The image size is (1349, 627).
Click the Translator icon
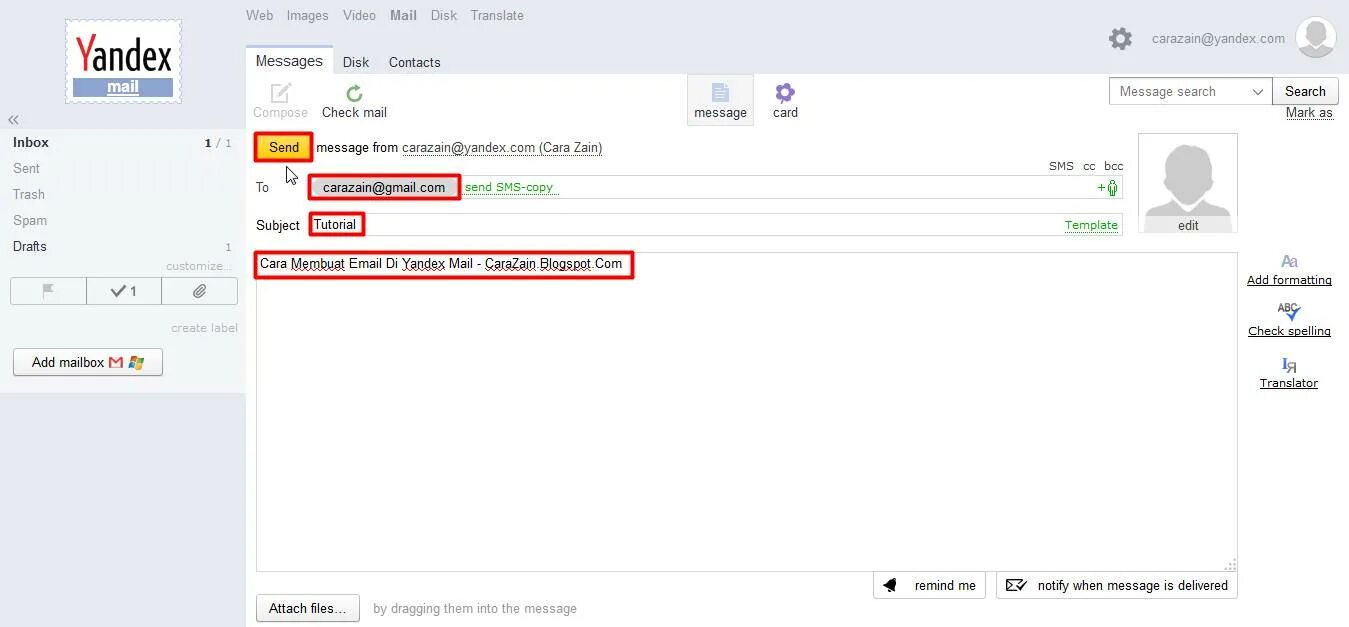click(1289, 365)
